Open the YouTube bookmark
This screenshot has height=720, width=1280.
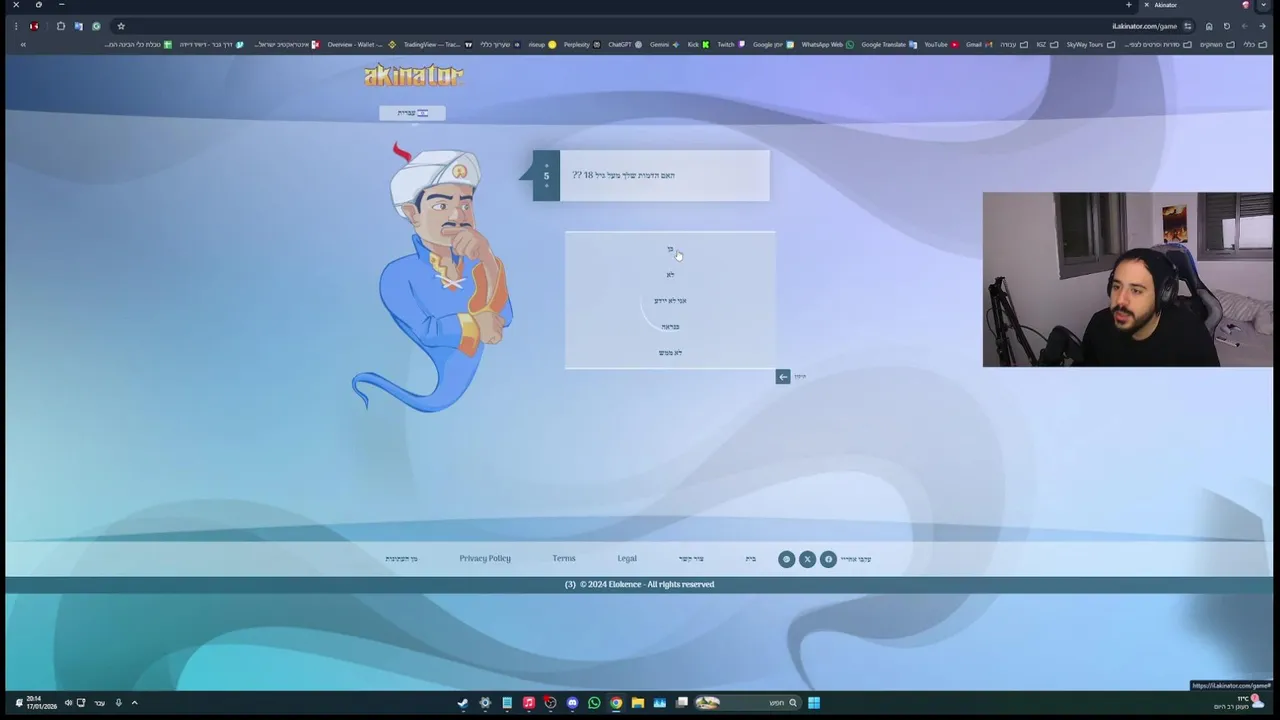click(941, 44)
